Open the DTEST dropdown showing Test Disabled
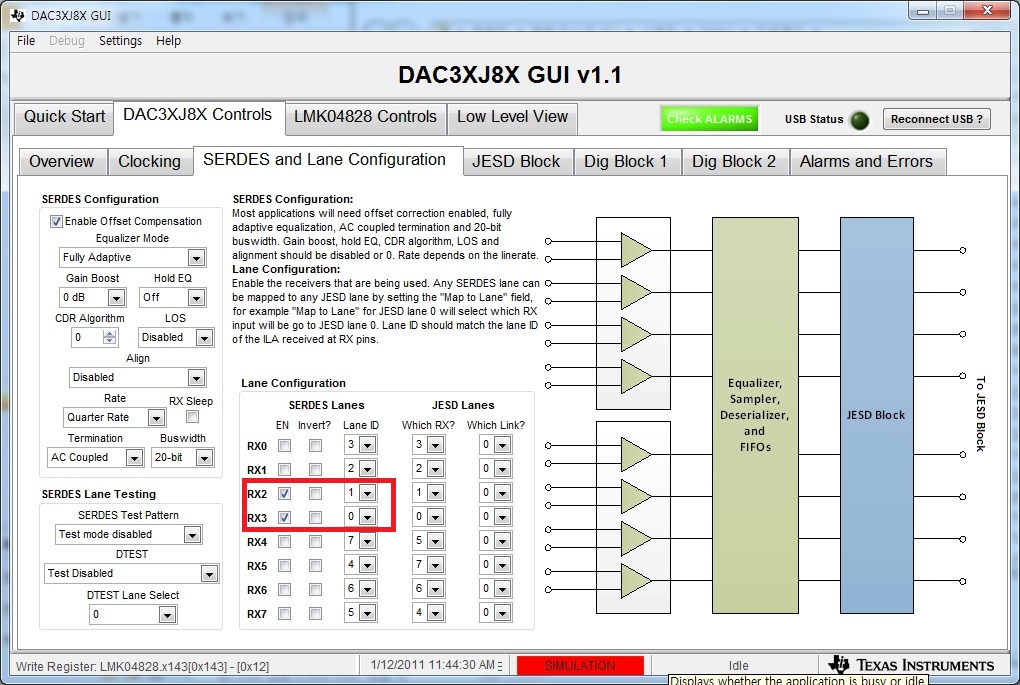 point(209,574)
